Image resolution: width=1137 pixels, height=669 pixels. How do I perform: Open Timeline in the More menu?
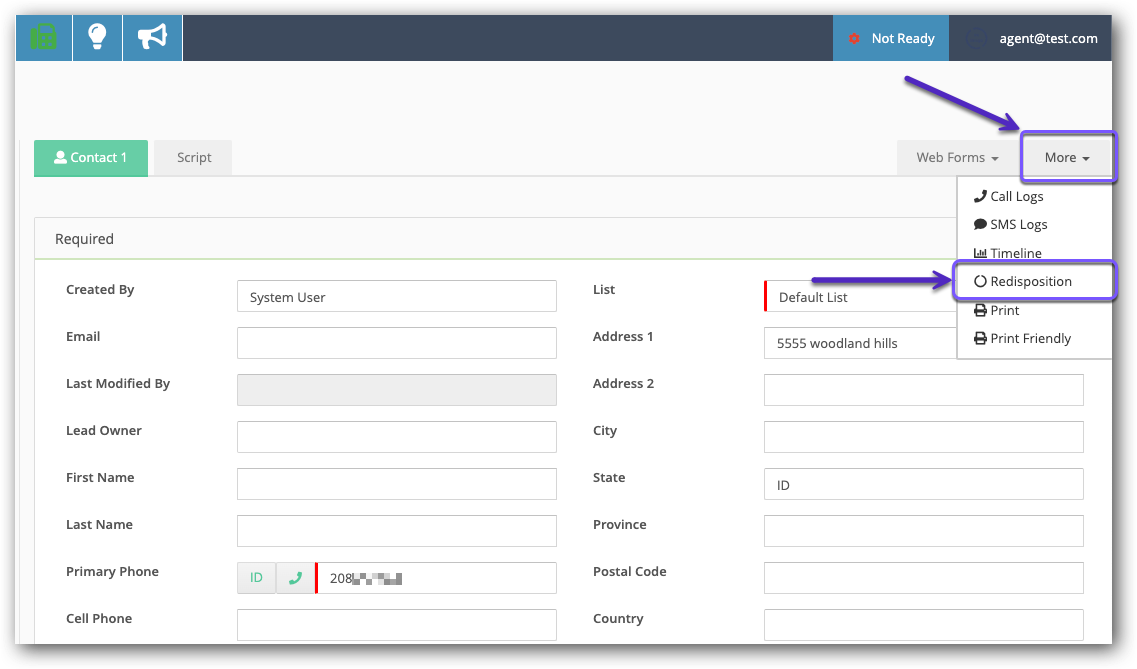pyautogui.click(x=1015, y=254)
